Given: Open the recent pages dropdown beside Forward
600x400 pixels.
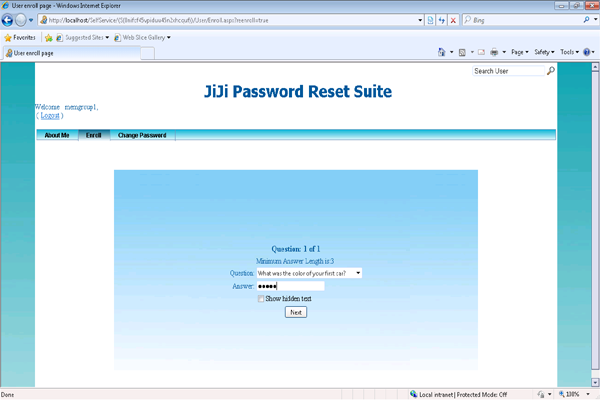Looking at the screenshot, I should pyautogui.click(x=31, y=20).
